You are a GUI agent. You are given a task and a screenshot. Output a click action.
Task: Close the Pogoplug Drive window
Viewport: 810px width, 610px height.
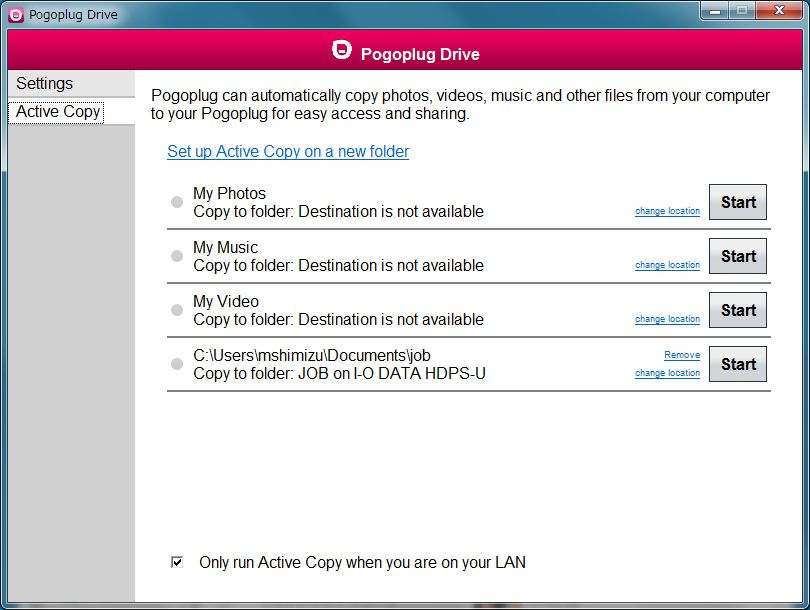click(x=780, y=10)
